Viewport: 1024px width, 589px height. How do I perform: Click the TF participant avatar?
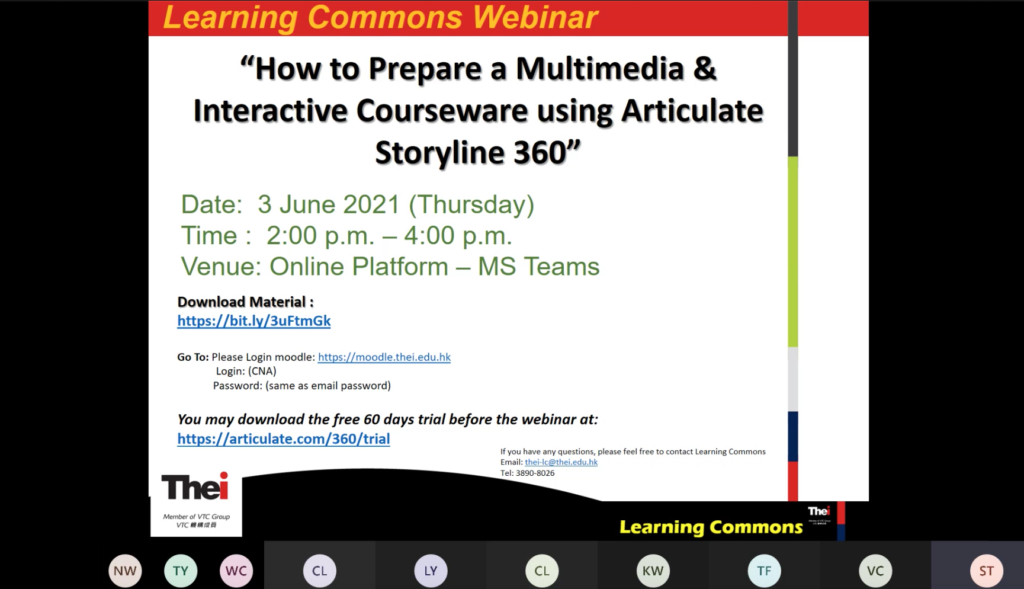click(x=764, y=571)
